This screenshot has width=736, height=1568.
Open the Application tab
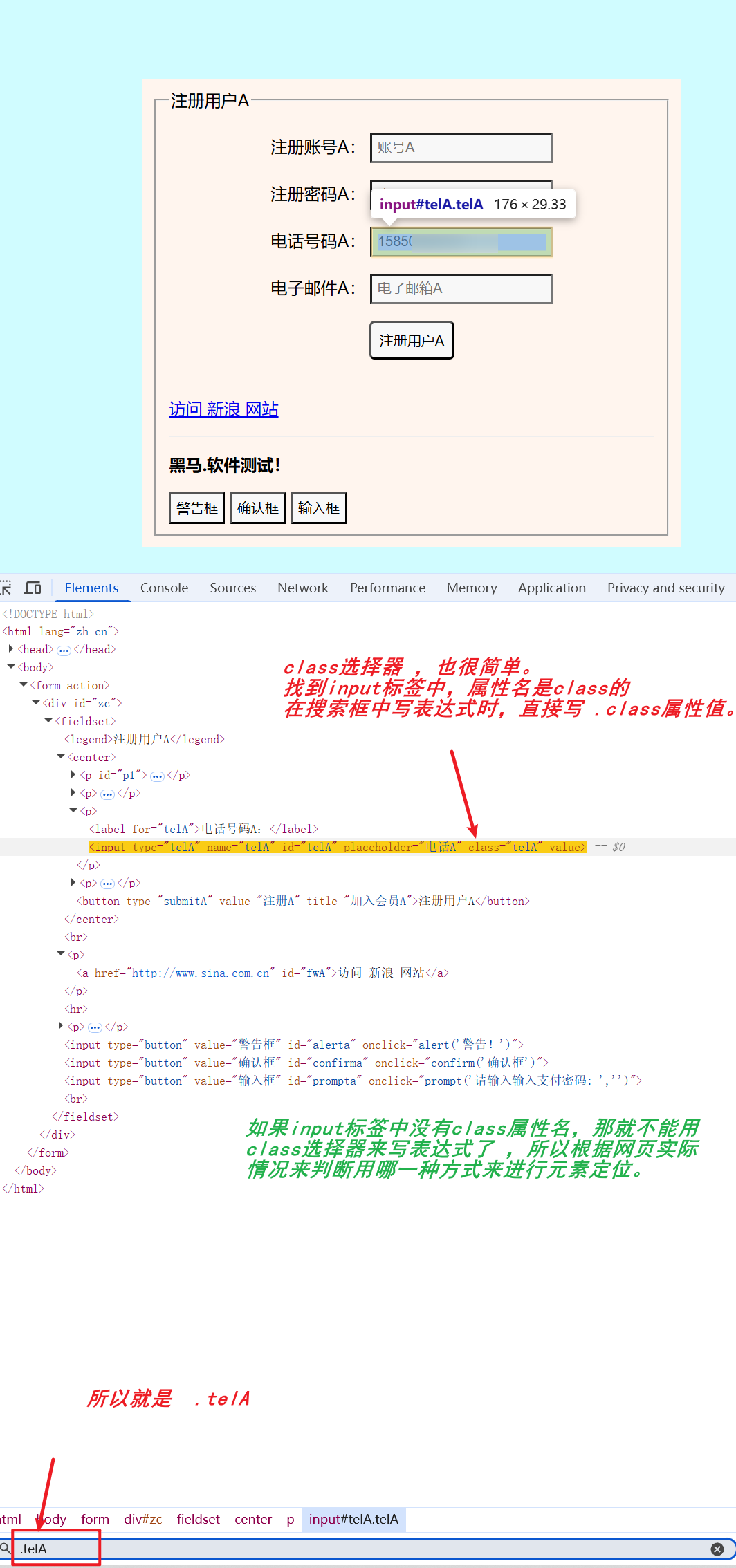coord(552,588)
